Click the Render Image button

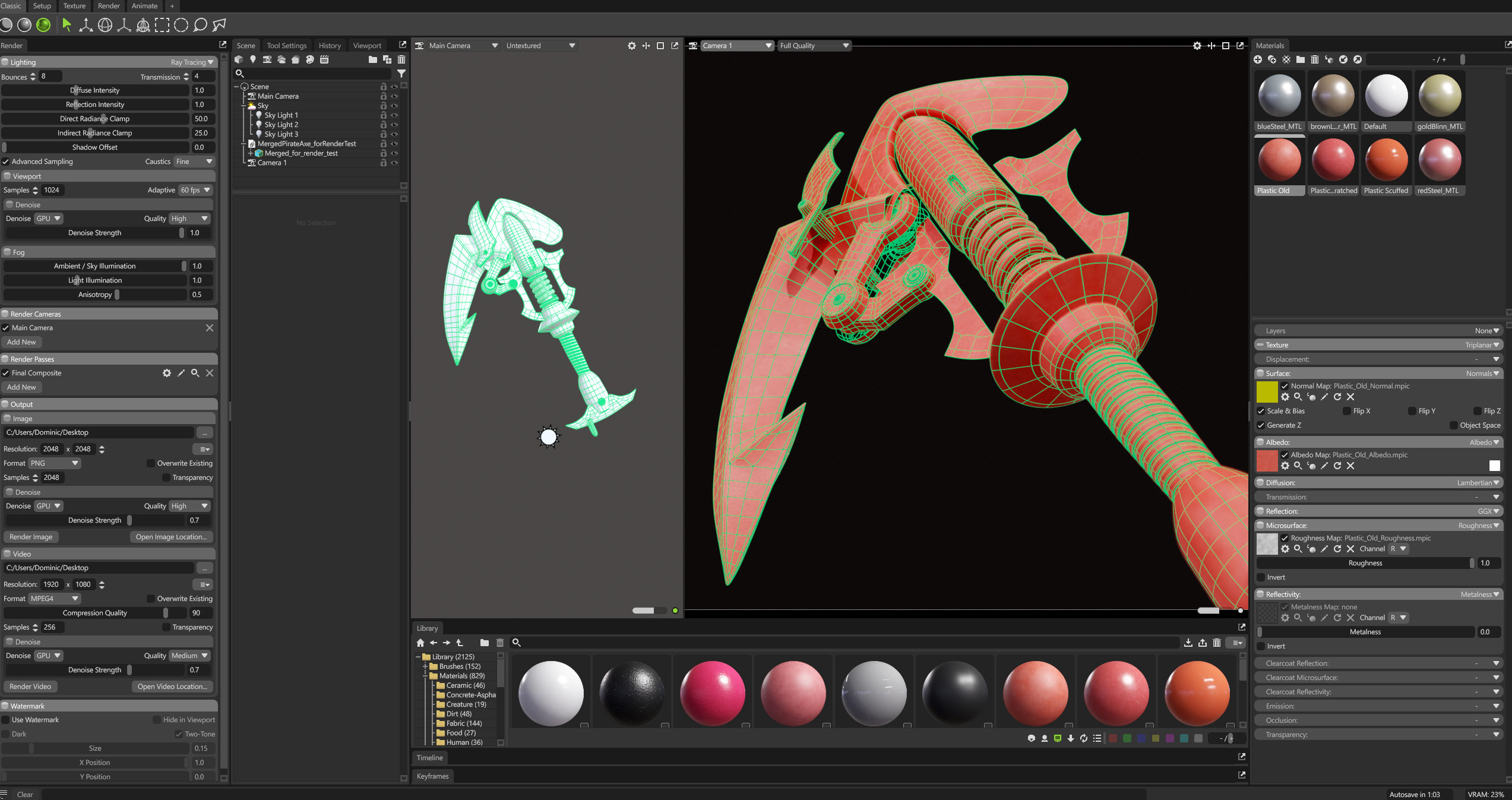(x=31, y=536)
